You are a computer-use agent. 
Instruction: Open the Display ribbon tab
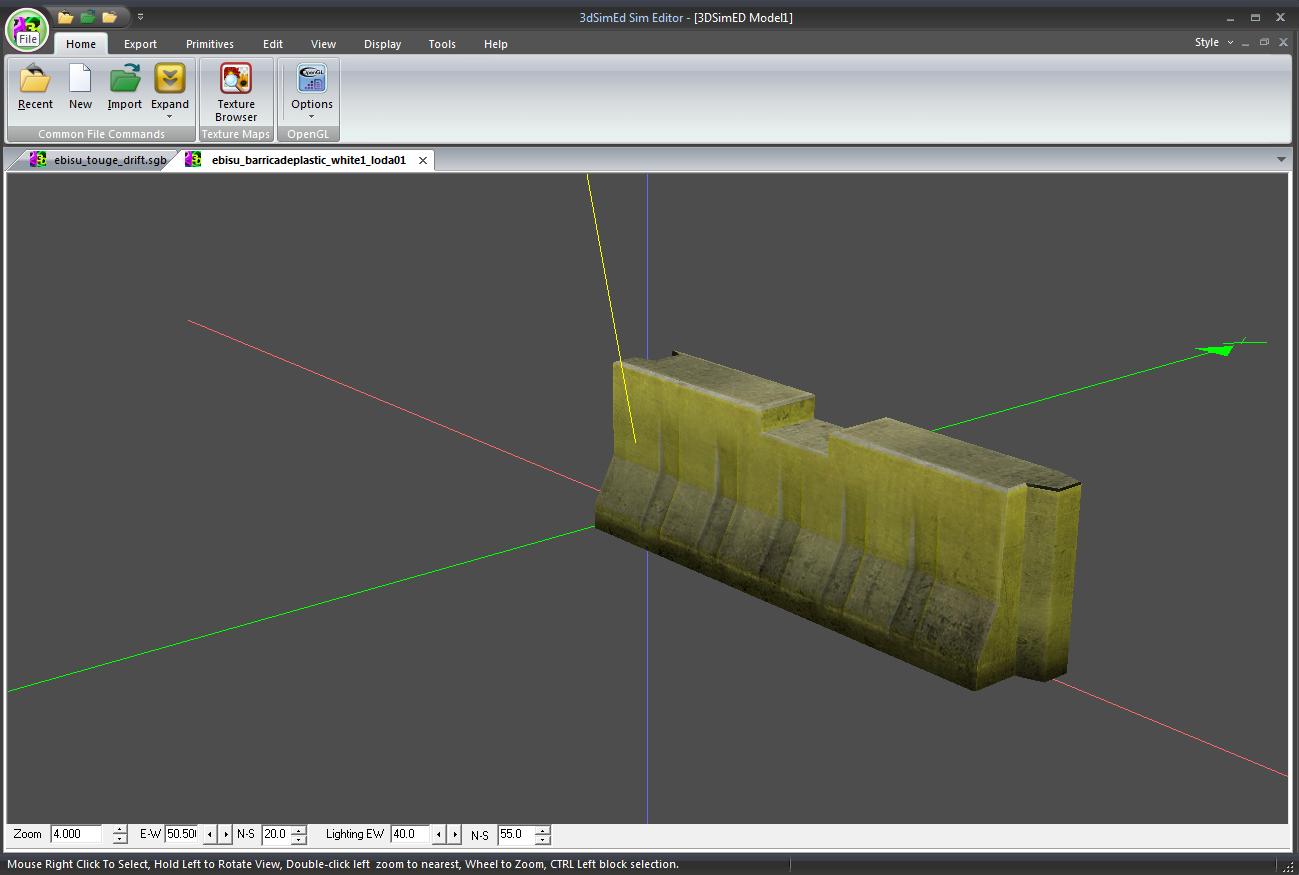point(382,44)
